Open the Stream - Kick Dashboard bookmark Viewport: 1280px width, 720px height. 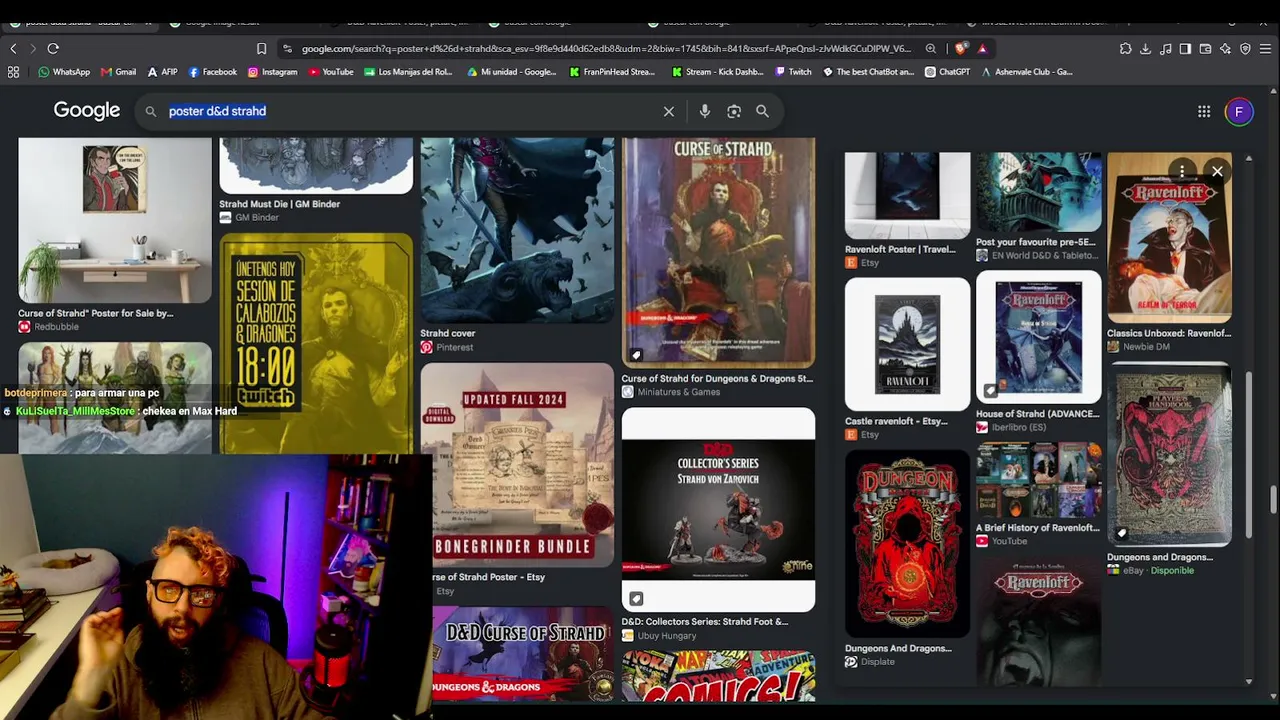point(718,72)
